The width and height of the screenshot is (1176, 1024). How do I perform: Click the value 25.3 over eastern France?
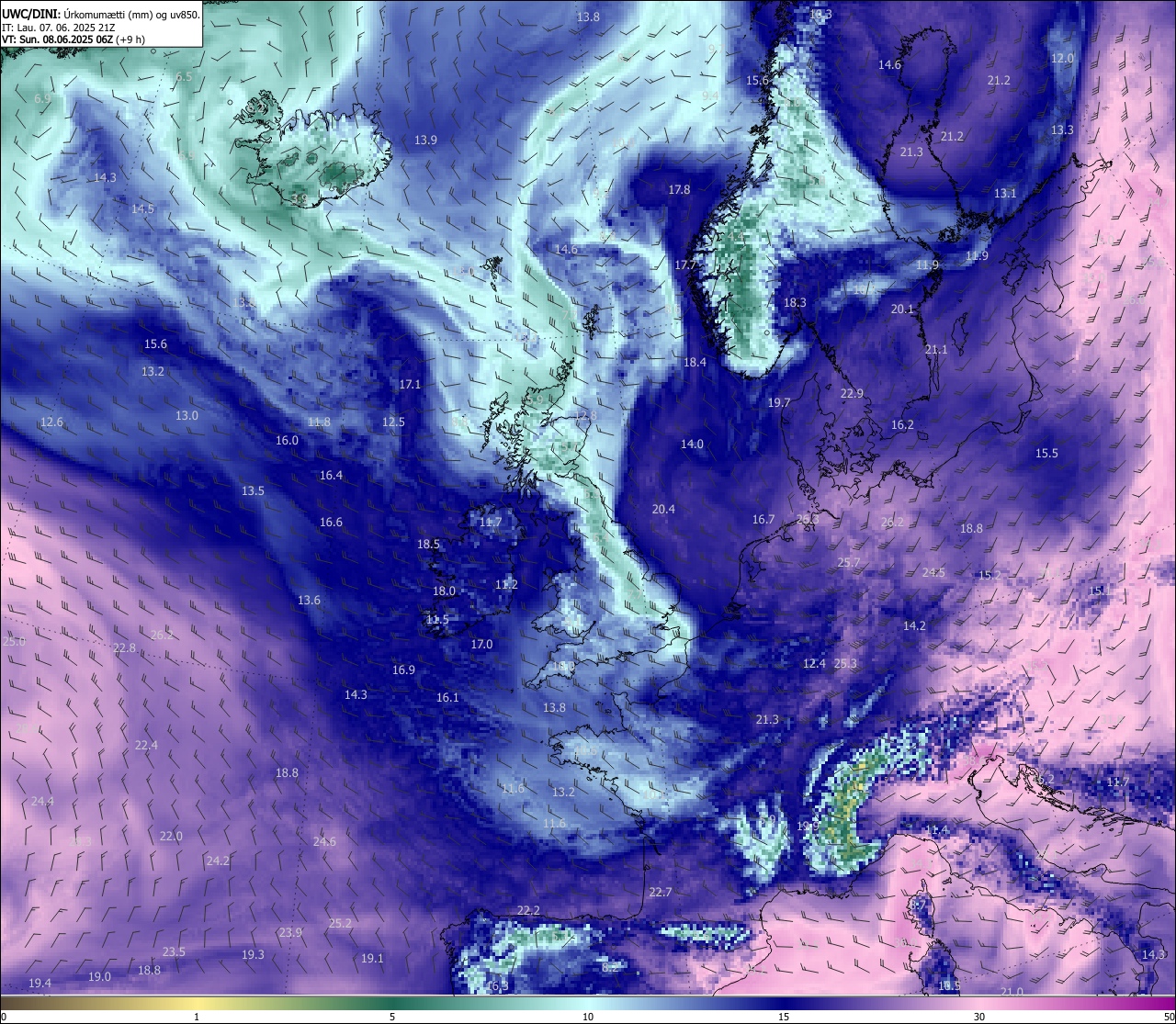pos(845,664)
